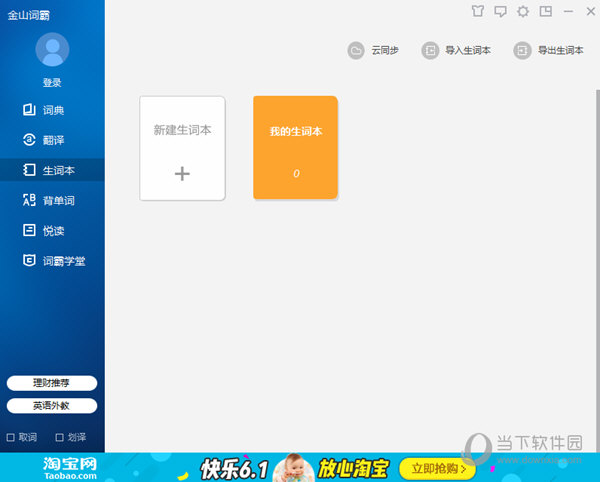The image size is (600, 482).
Task: Open the orange 我的生词本 card
Action: point(295,147)
